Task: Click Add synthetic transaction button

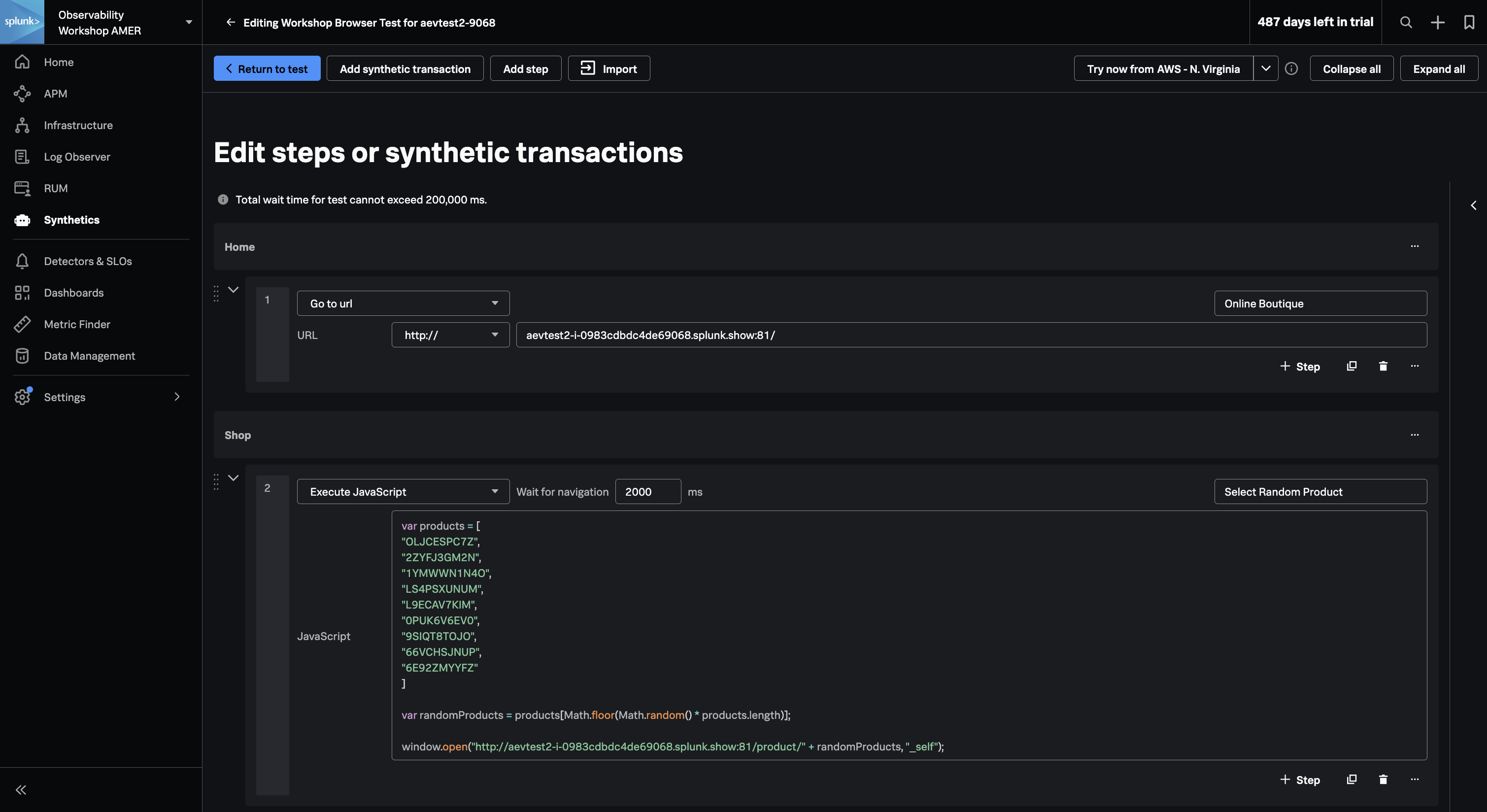Action: click(405, 68)
